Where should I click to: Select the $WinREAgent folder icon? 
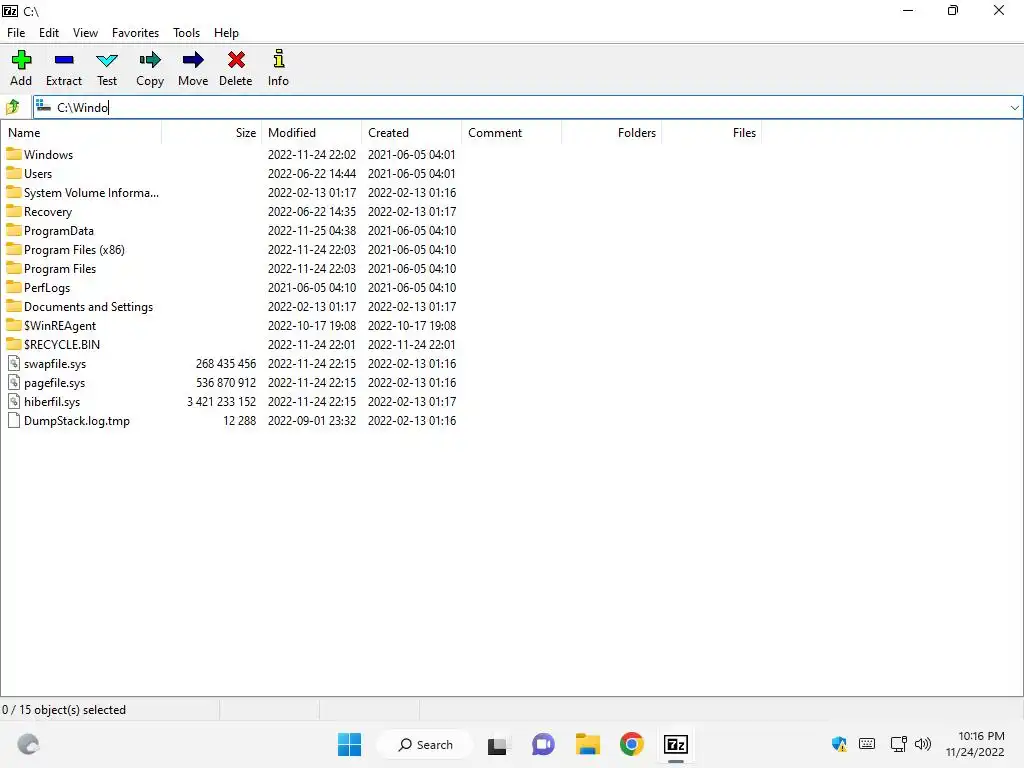pyautogui.click(x=14, y=325)
